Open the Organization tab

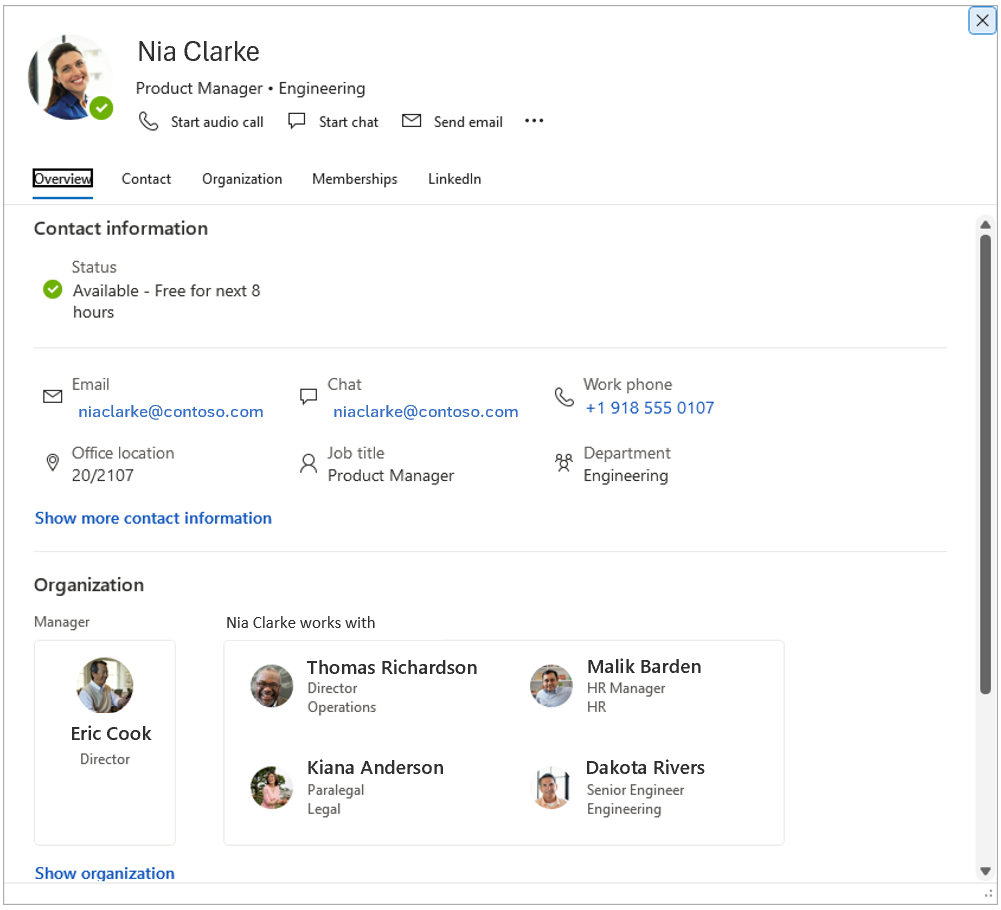(242, 179)
